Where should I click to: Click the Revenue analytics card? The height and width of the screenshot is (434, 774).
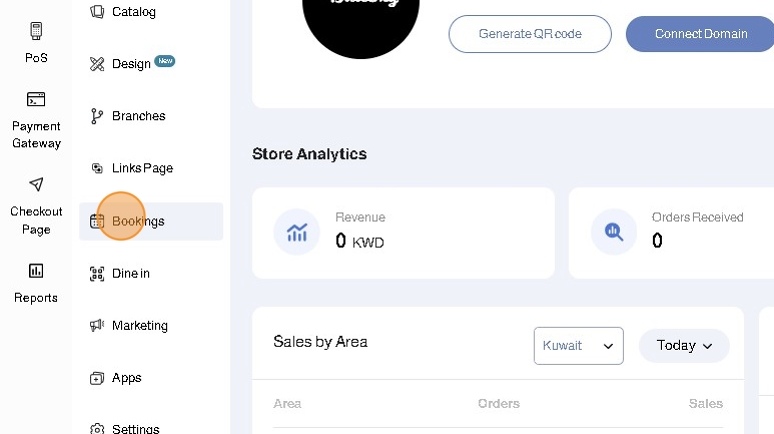tap(403, 233)
